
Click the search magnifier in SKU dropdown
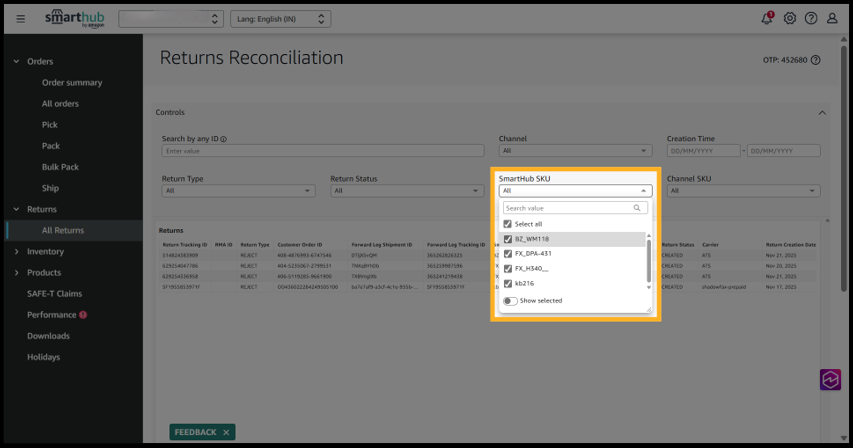click(637, 208)
